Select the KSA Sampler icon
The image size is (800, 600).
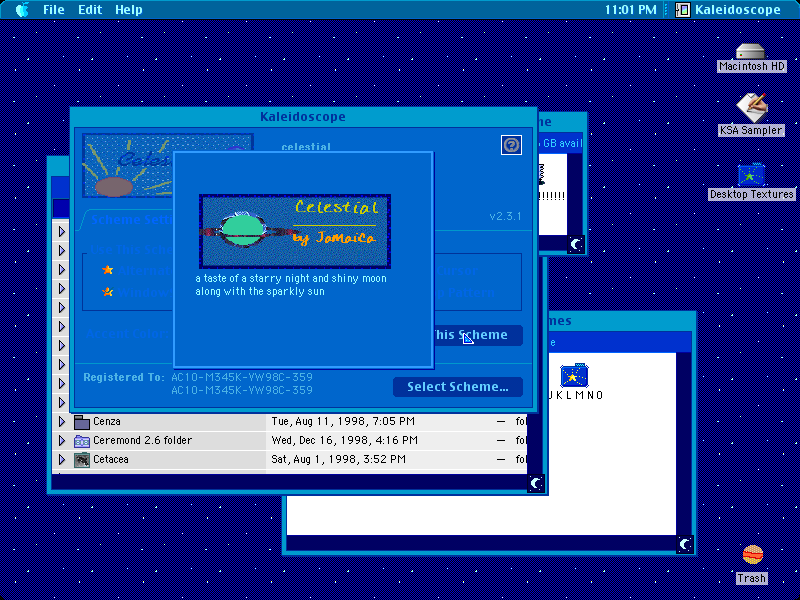751,107
